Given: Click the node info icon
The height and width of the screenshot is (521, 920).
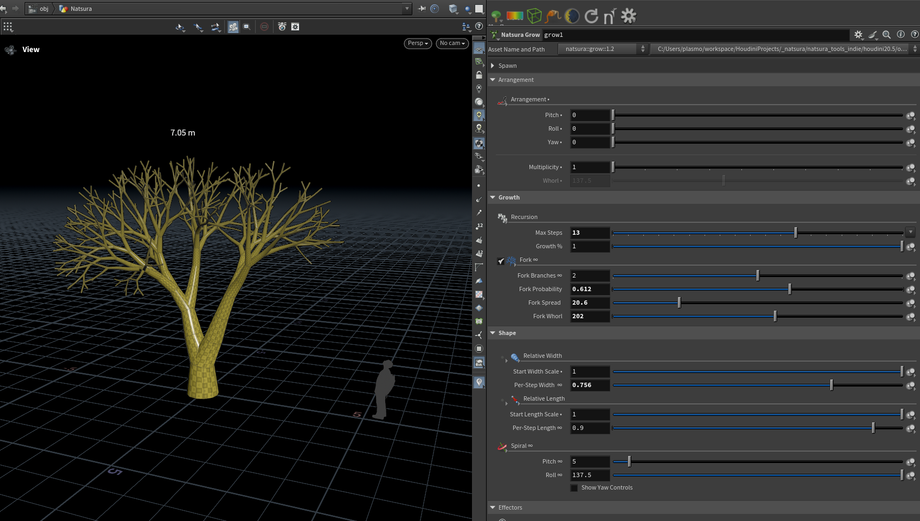Looking at the screenshot, I should (900, 35).
